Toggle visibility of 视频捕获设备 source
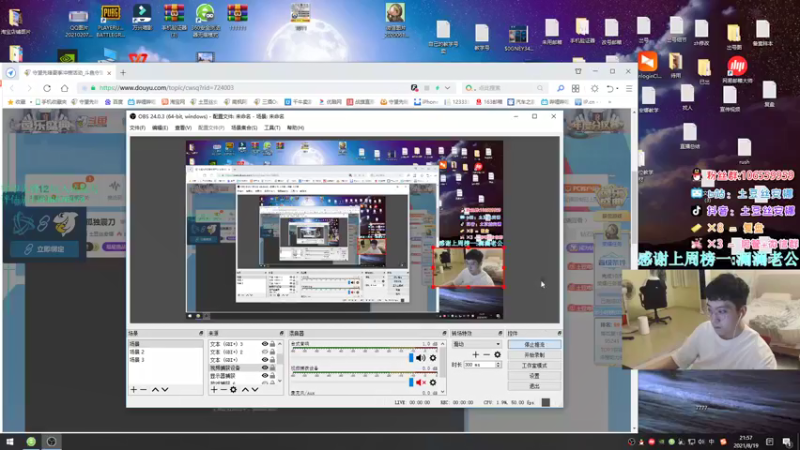The image size is (800, 450). tap(264, 368)
